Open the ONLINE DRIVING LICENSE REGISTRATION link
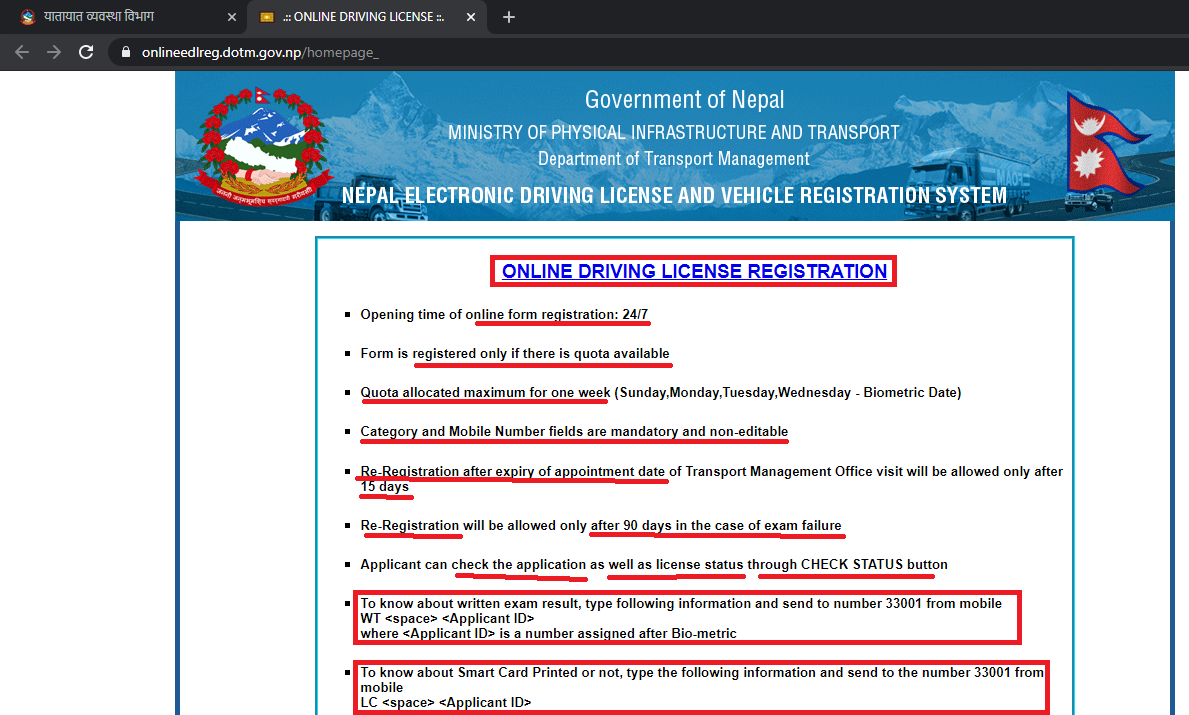The image size is (1189, 715). pyautogui.click(x=693, y=271)
